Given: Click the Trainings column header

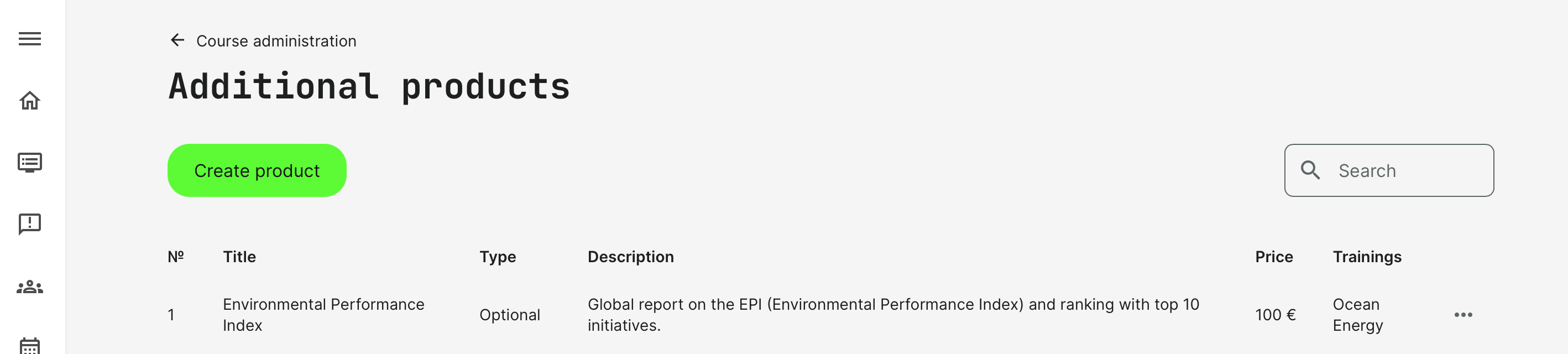Looking at the screenshot, I should [1367, 257].
